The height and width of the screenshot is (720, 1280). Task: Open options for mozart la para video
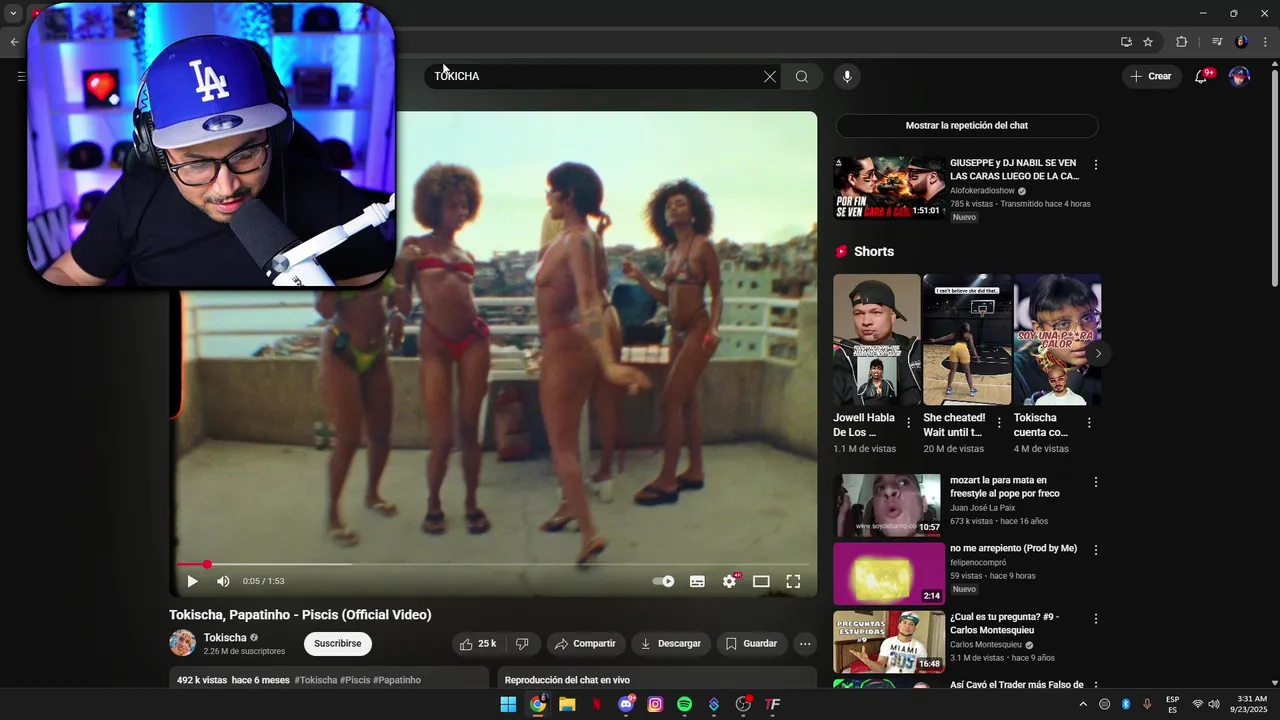coord(1096,482)
